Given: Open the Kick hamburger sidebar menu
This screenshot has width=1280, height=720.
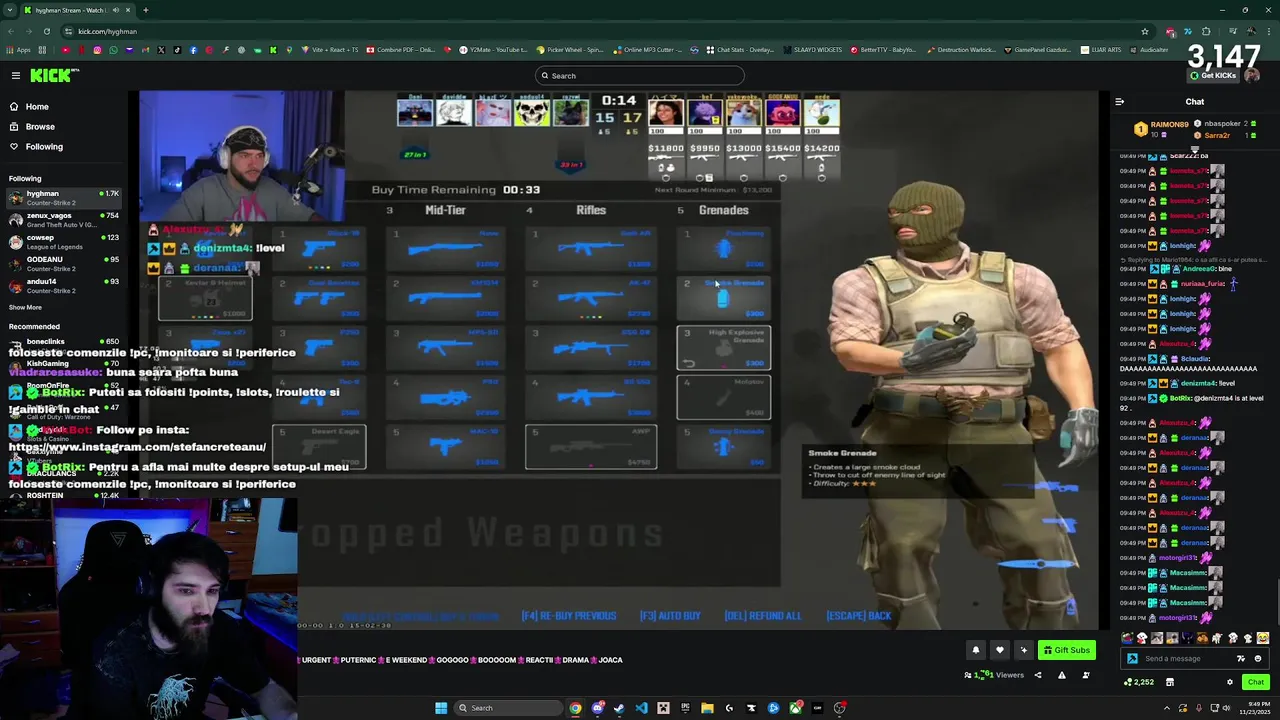Looking at the screenshot, I should pos(16,76).
